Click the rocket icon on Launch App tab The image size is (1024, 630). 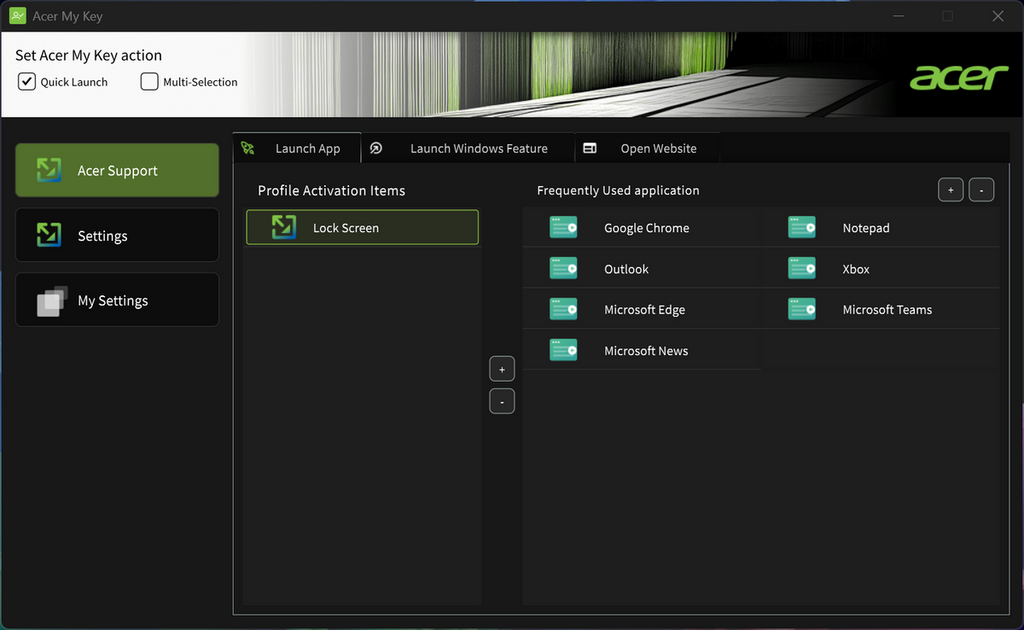[x=248, y=148]
